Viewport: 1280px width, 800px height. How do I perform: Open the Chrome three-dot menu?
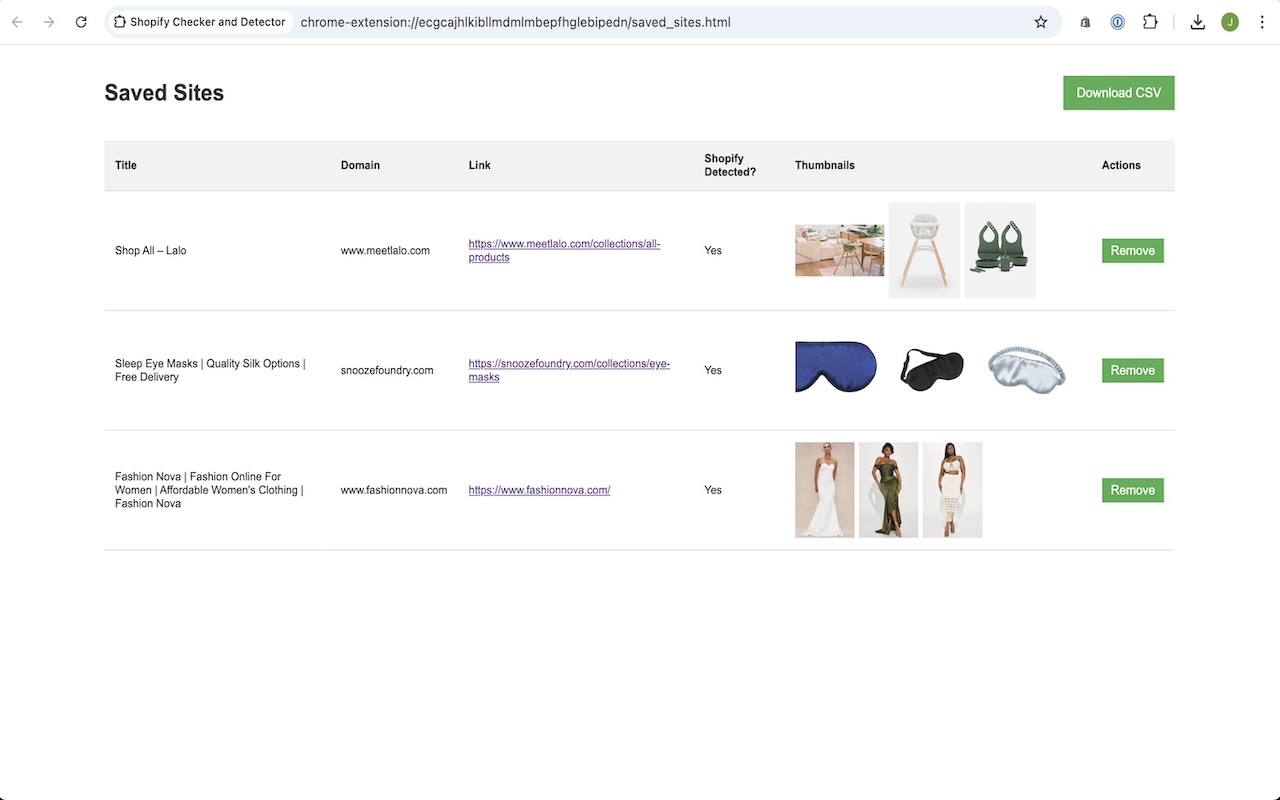[1262, 21]
